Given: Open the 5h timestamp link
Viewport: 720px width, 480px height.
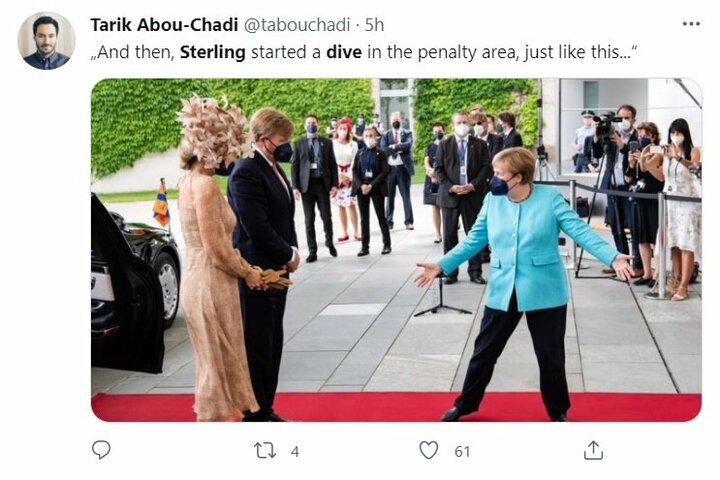Looking at the screenshot, I should coord(374,25).
